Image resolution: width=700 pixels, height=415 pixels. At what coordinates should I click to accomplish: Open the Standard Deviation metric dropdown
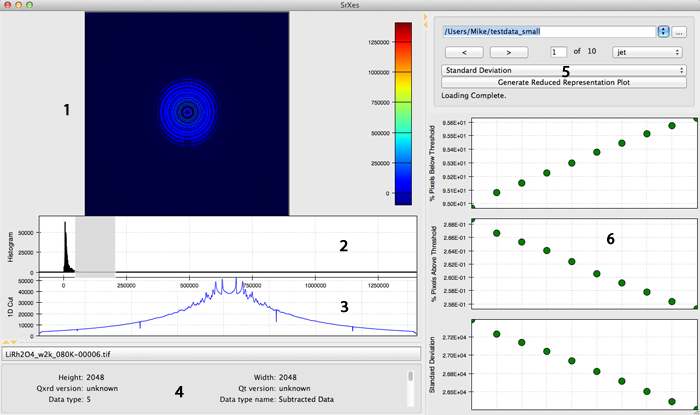[563, 70]
